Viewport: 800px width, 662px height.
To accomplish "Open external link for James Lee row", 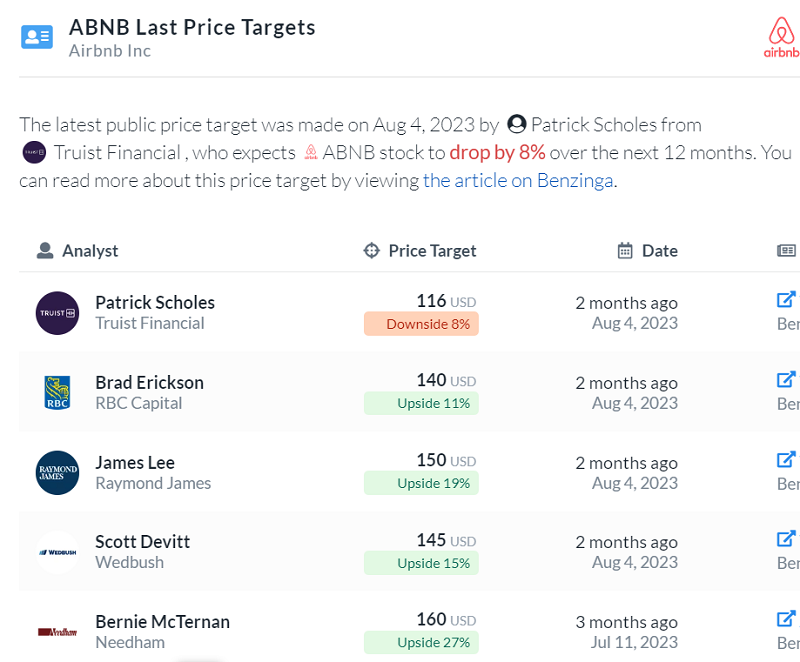I will (787, 459).
